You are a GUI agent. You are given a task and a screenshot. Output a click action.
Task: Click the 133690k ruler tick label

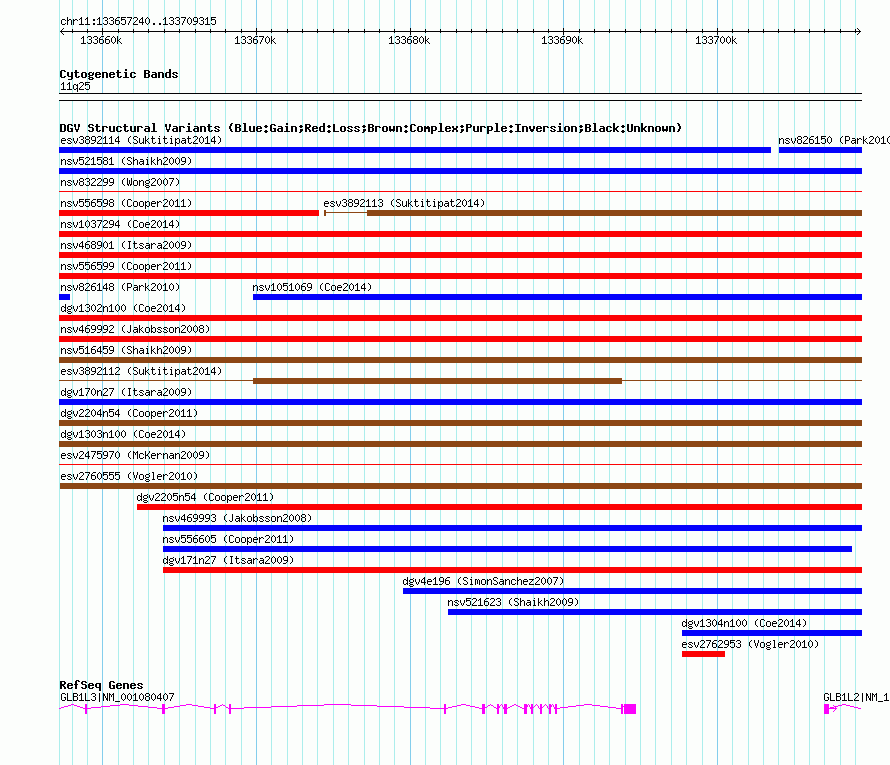pos(562,40)
